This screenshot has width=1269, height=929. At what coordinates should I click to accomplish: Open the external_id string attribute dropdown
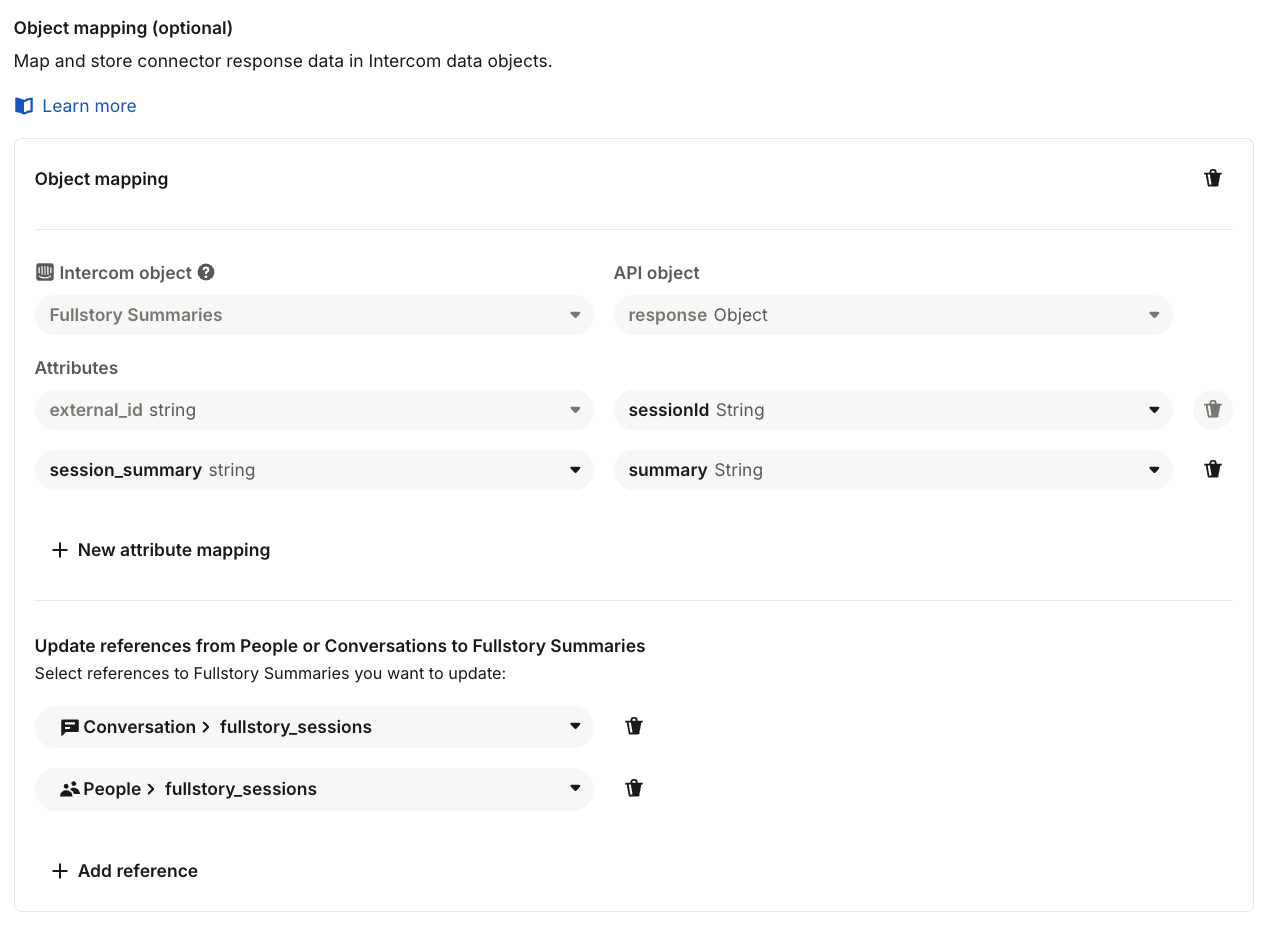point(314,410)
